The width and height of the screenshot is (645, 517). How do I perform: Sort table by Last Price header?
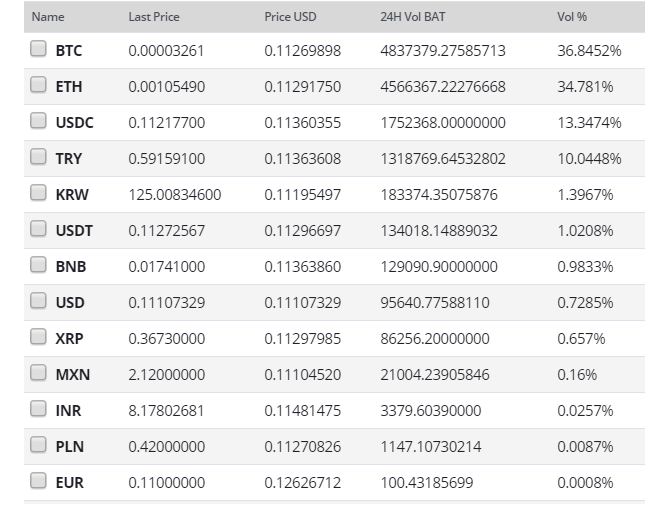154,17
